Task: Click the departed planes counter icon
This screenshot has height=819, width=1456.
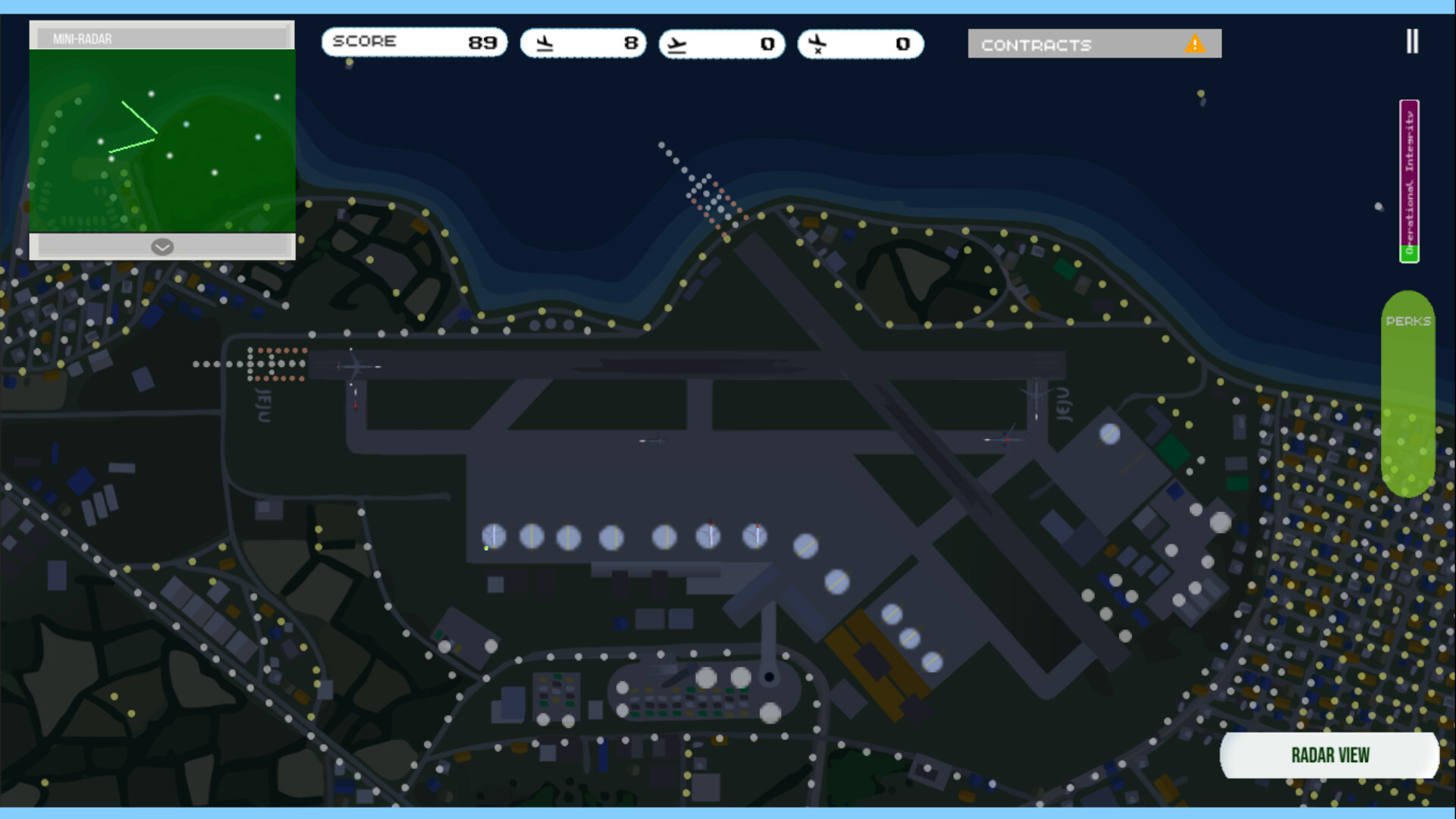Action: click(x=677, y=45)
